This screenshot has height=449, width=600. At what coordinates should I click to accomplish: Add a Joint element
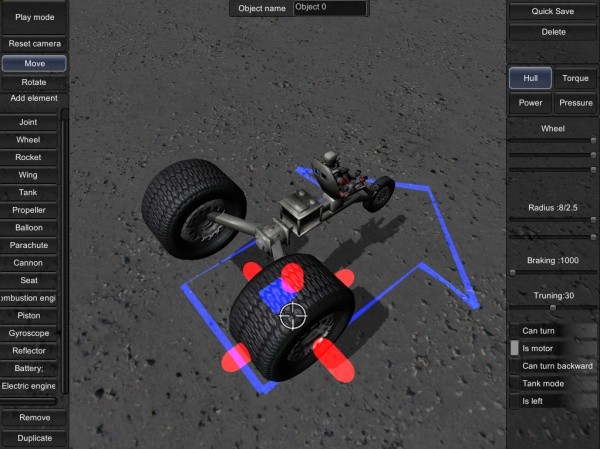click(x=28, y=122)
